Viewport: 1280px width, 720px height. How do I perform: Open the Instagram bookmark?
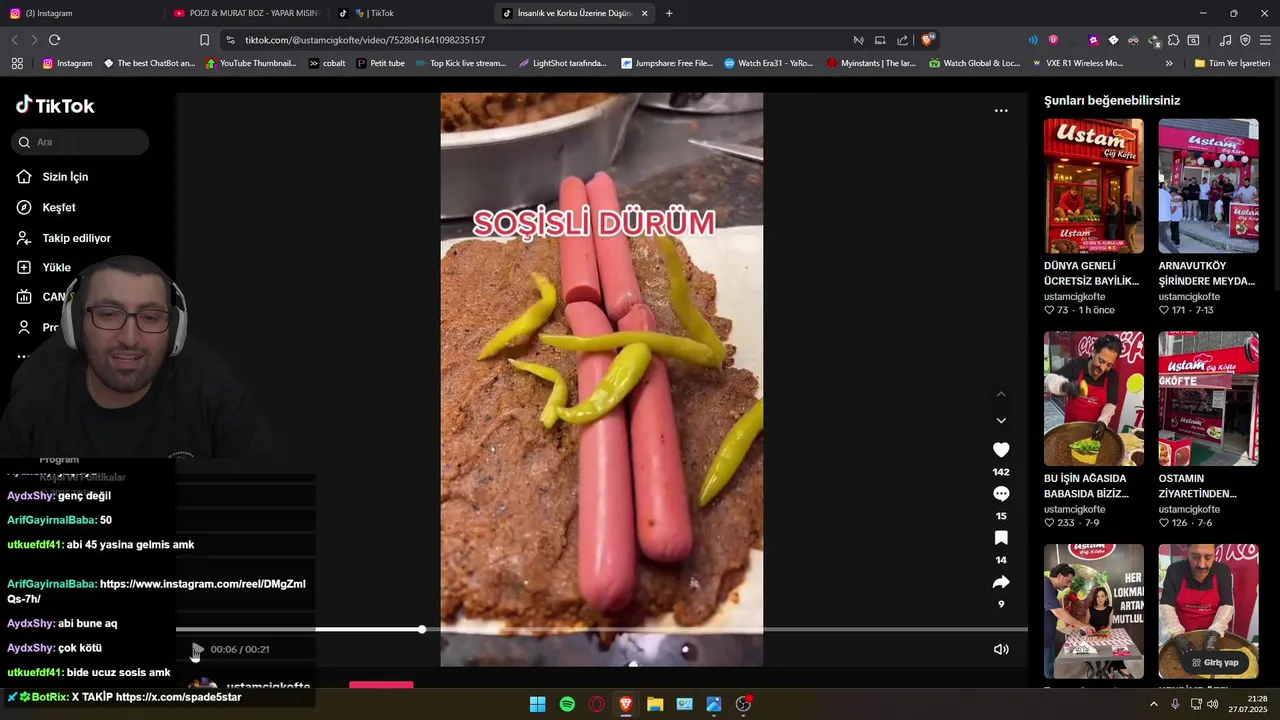coord(67,63)
